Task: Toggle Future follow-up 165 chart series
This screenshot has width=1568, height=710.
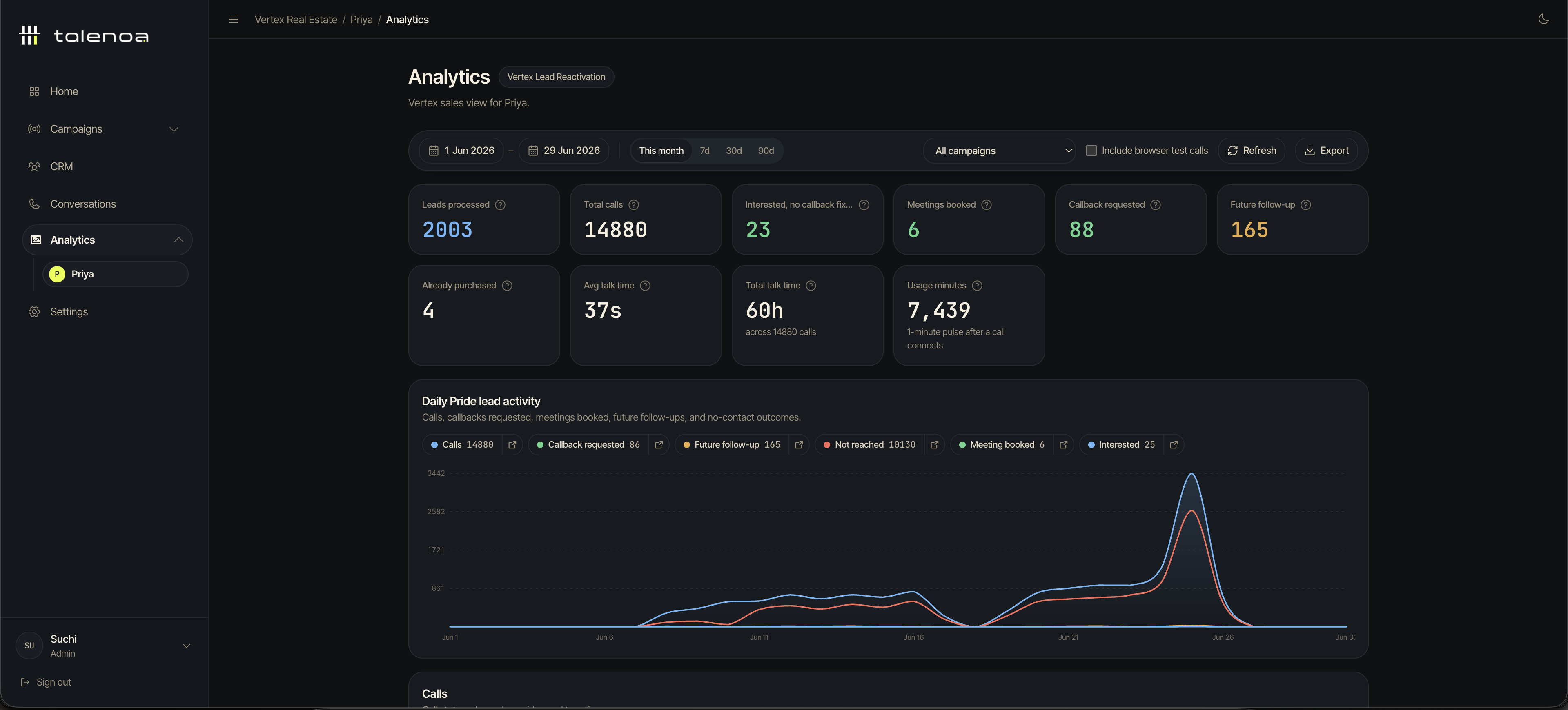Action: pos(732,445)
